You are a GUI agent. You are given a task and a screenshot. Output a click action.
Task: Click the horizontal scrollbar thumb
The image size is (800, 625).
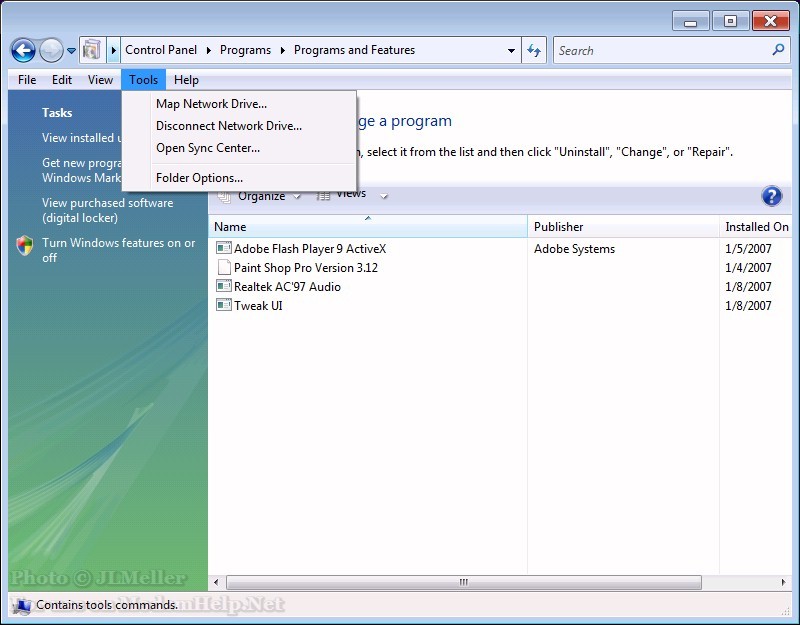click(x=464, y=582)
